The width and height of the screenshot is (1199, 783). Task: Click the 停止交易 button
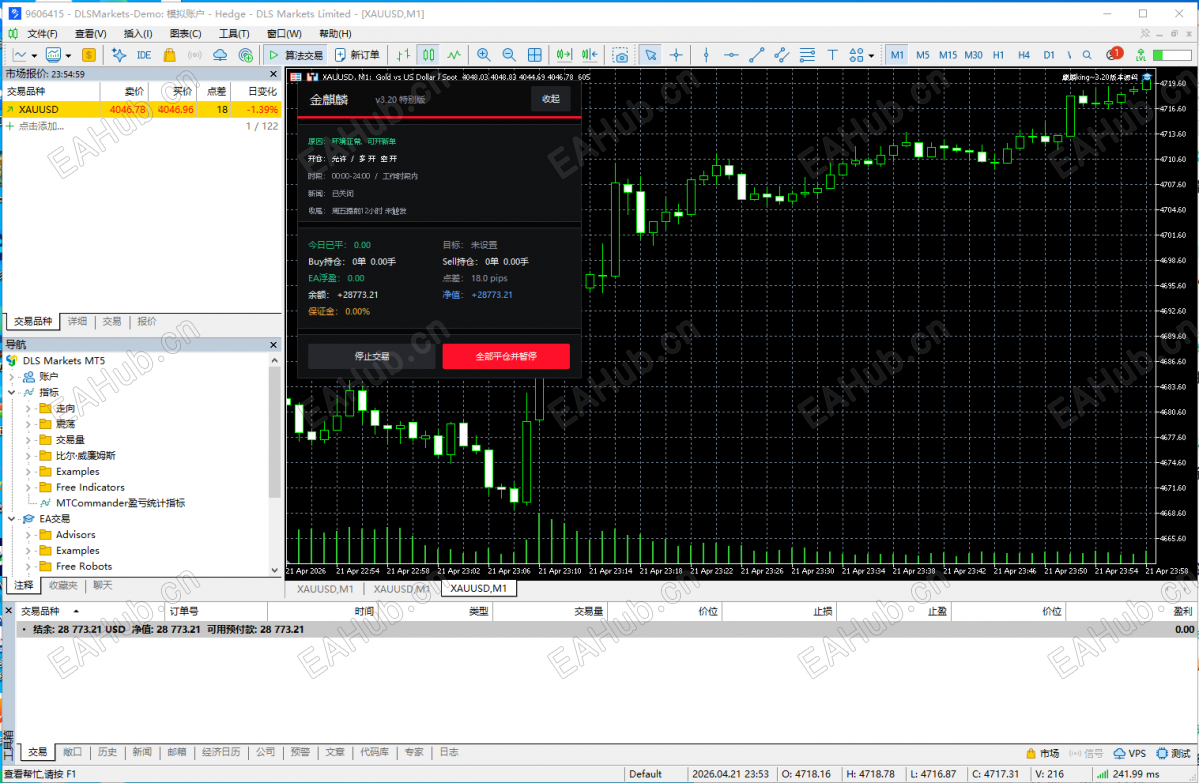[x=372, y=356]
